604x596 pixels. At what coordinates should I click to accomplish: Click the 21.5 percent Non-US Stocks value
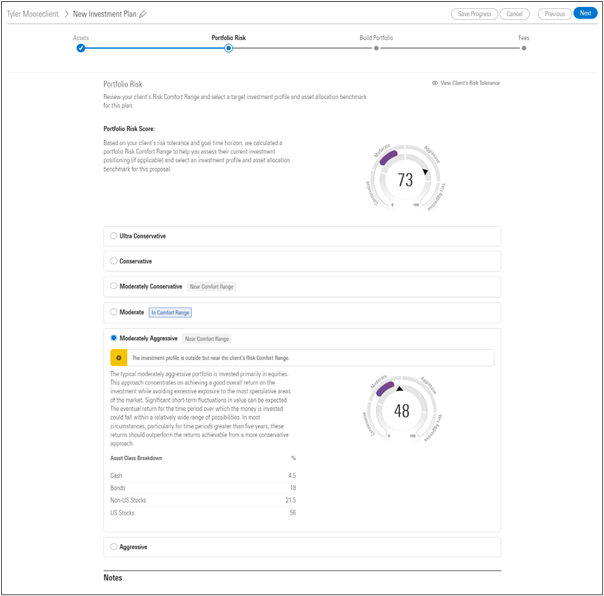[x=291, y=500]
